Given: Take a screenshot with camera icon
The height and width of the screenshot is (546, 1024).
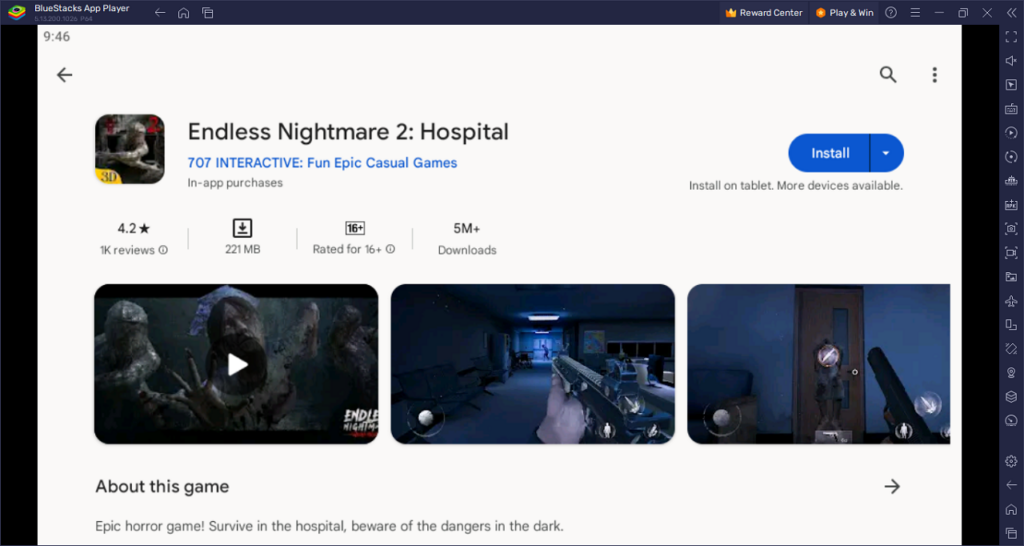Looking at the screenshot, I should tap(1011, 229).
